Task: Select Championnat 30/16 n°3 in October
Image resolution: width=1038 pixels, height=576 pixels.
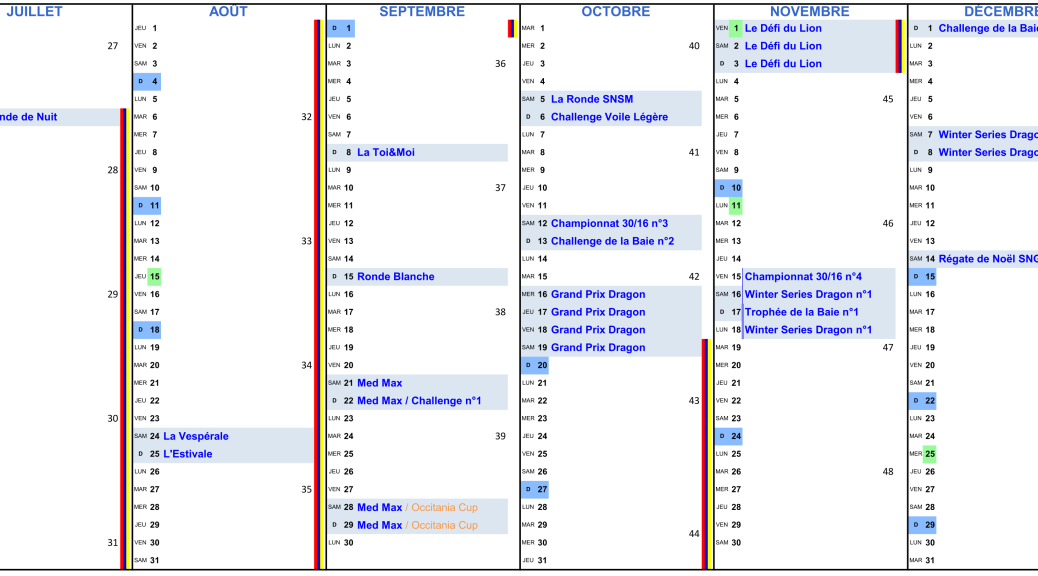Action: coord(609,224)
